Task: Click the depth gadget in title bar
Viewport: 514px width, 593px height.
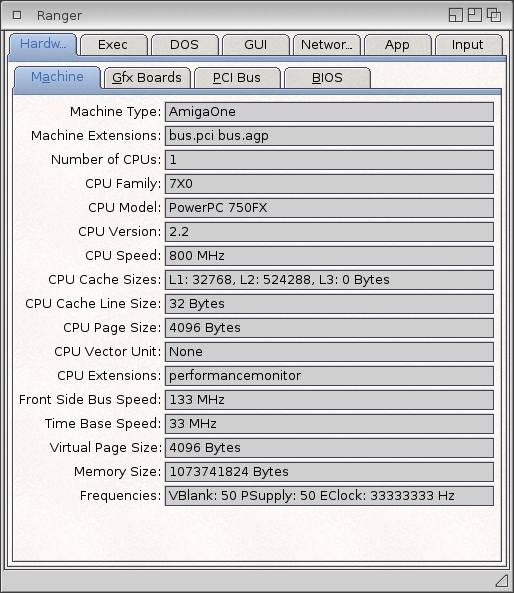Action: (x=494, y=15)
